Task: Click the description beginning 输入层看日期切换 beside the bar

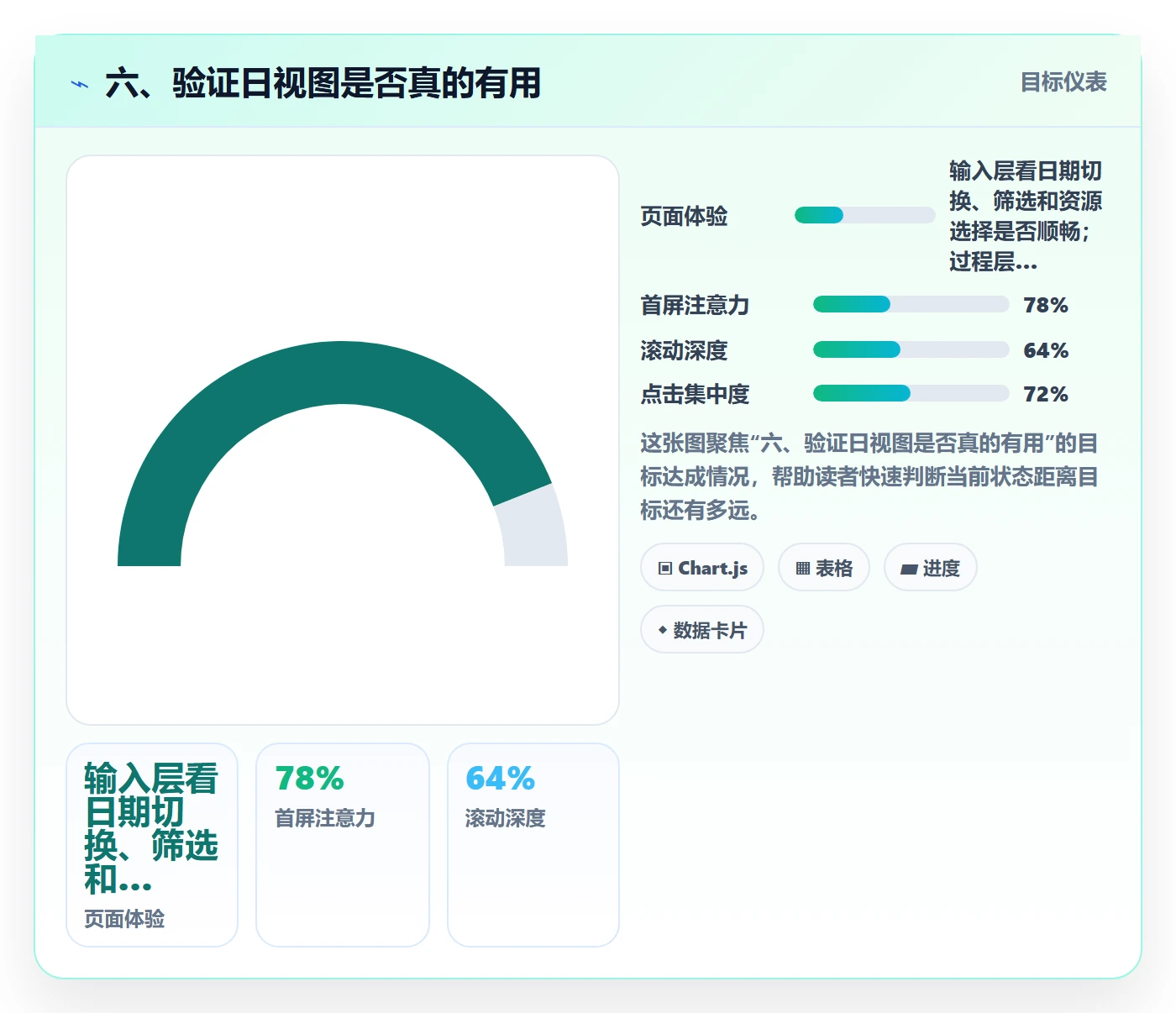Action: 1026,216
